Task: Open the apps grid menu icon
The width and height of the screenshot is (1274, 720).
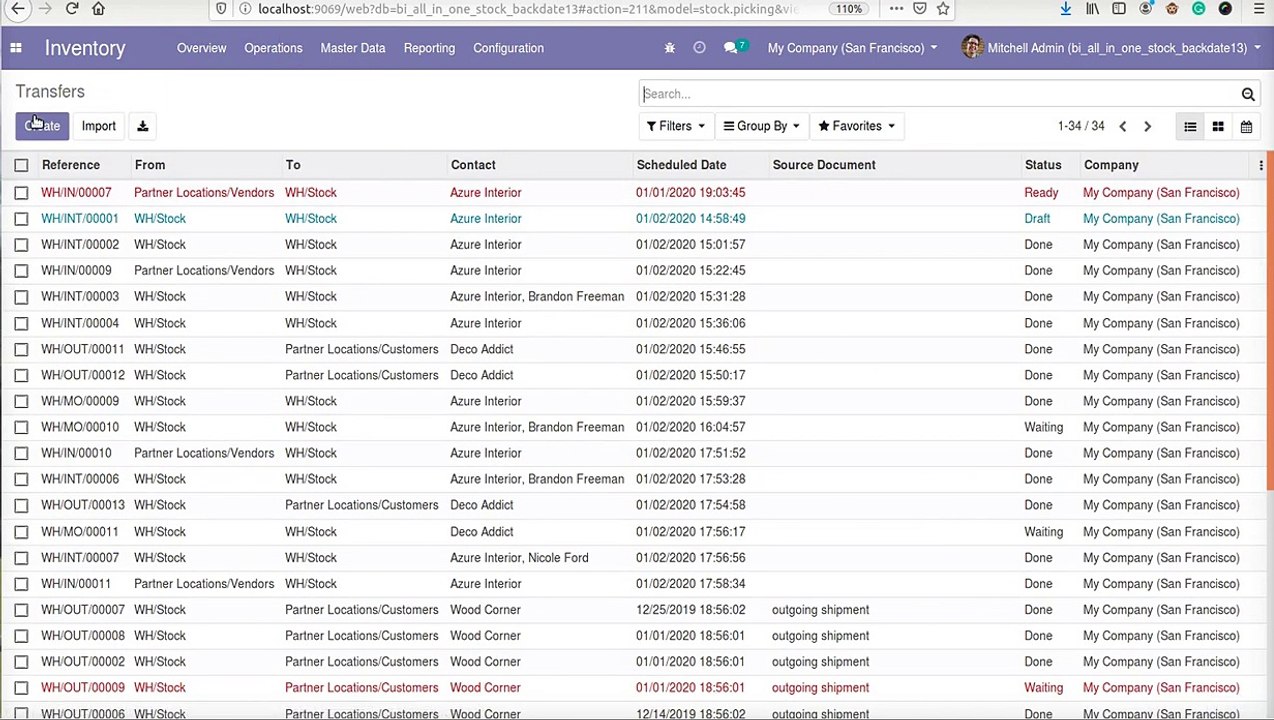Action: pos(16,48)
